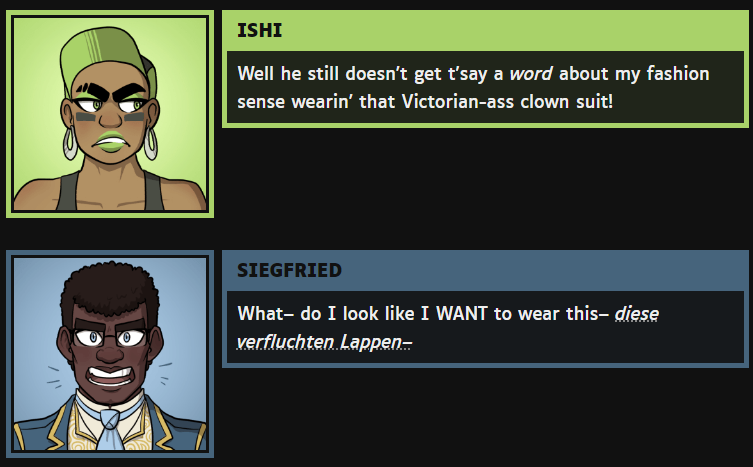The height and width of the screenshot is (467, 753).
Task: Click Ishi's right hoop earring
Action: click(150, 143)
